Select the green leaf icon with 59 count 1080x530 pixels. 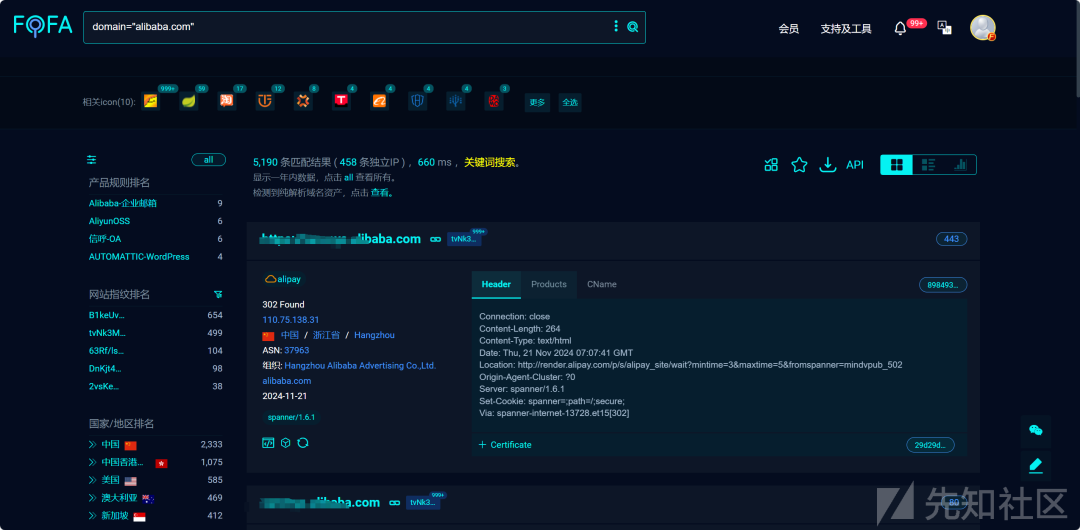tap(188, 101)
